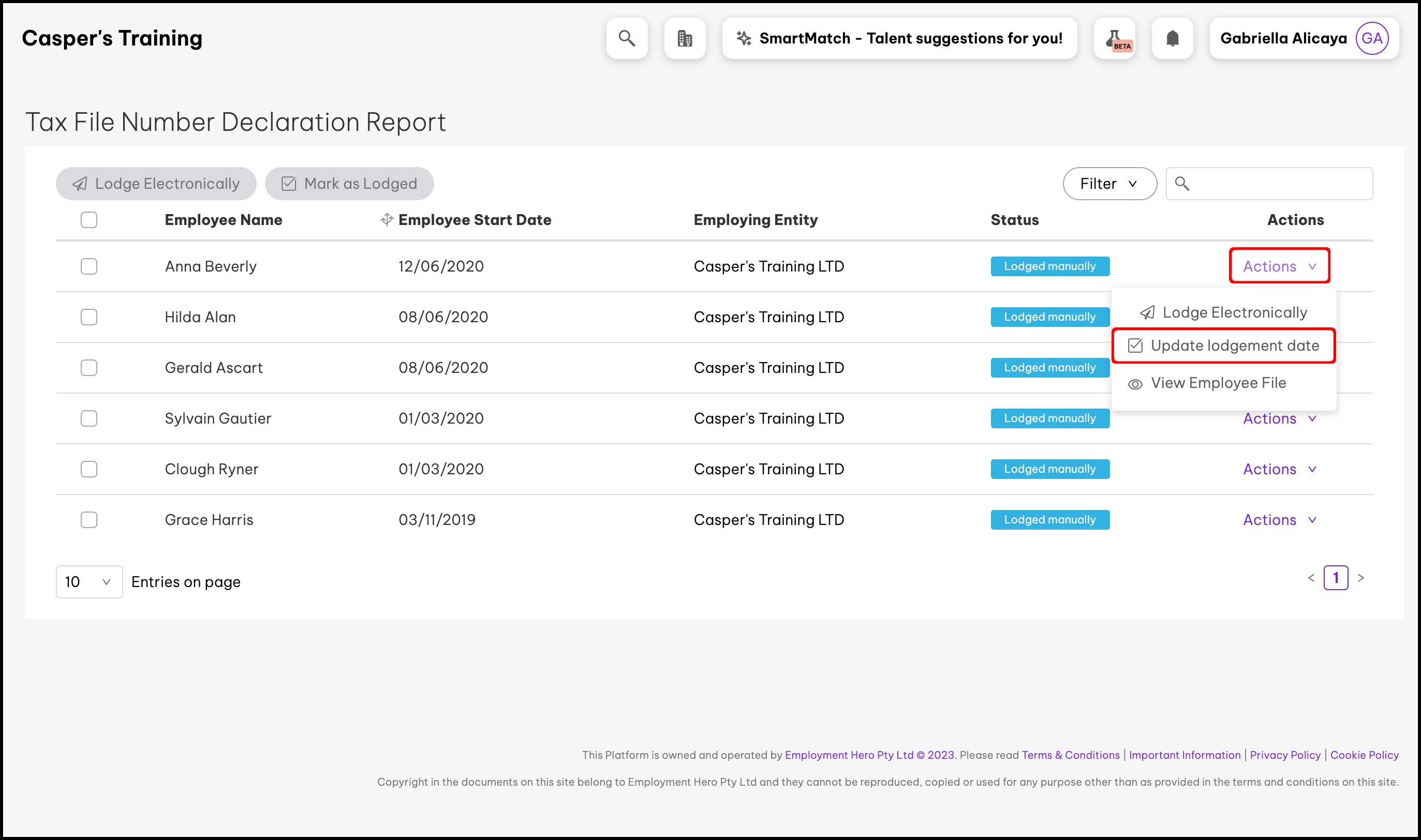Open the Important Information link

[x=1185, y=755]
